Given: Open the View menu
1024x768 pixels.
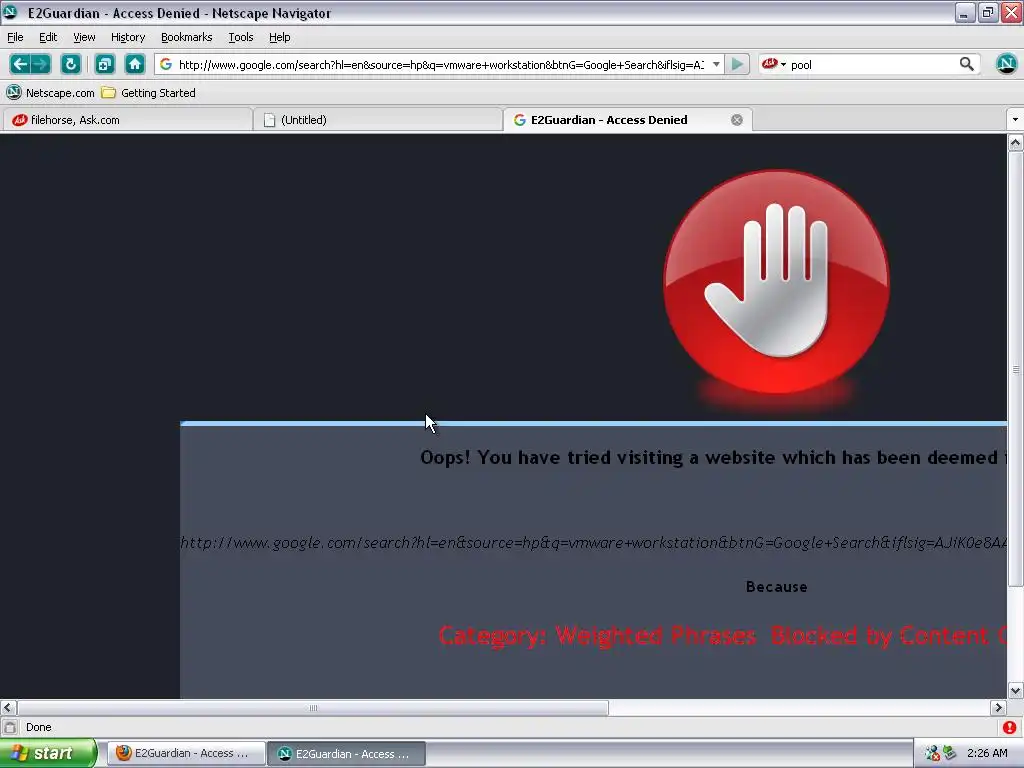Looking at the screenshot, I should [x=84, y=37].
